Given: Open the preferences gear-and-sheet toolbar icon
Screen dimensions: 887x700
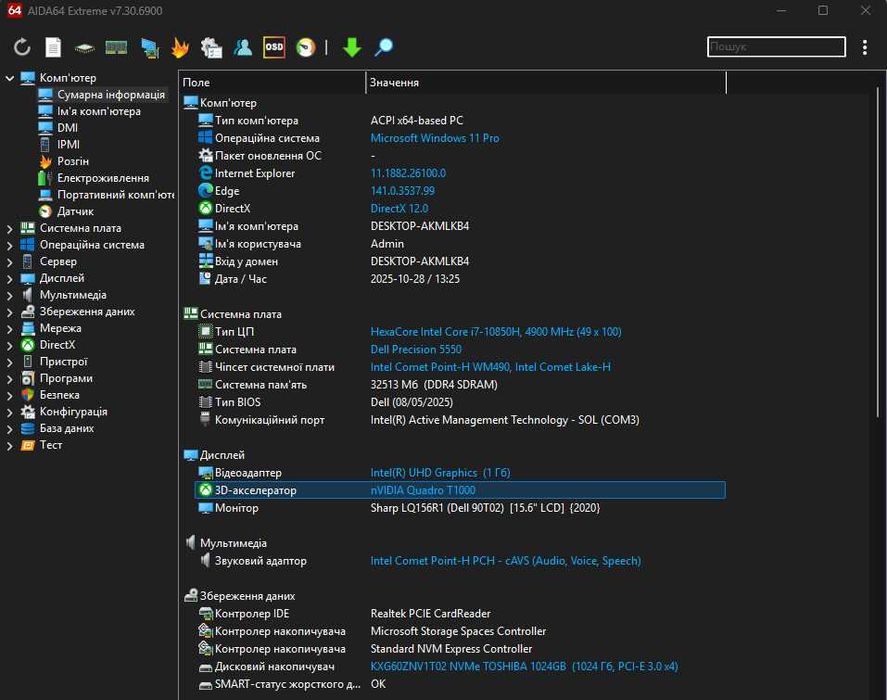Looking at the screenshot, I should click(212, 48).
